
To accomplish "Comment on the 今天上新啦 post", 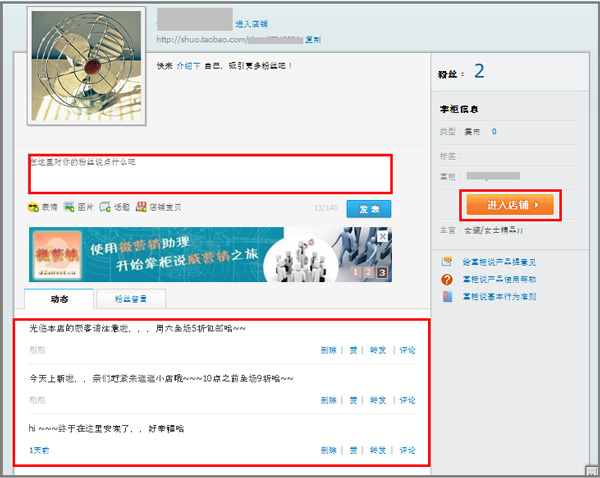I will pos(407,400).
